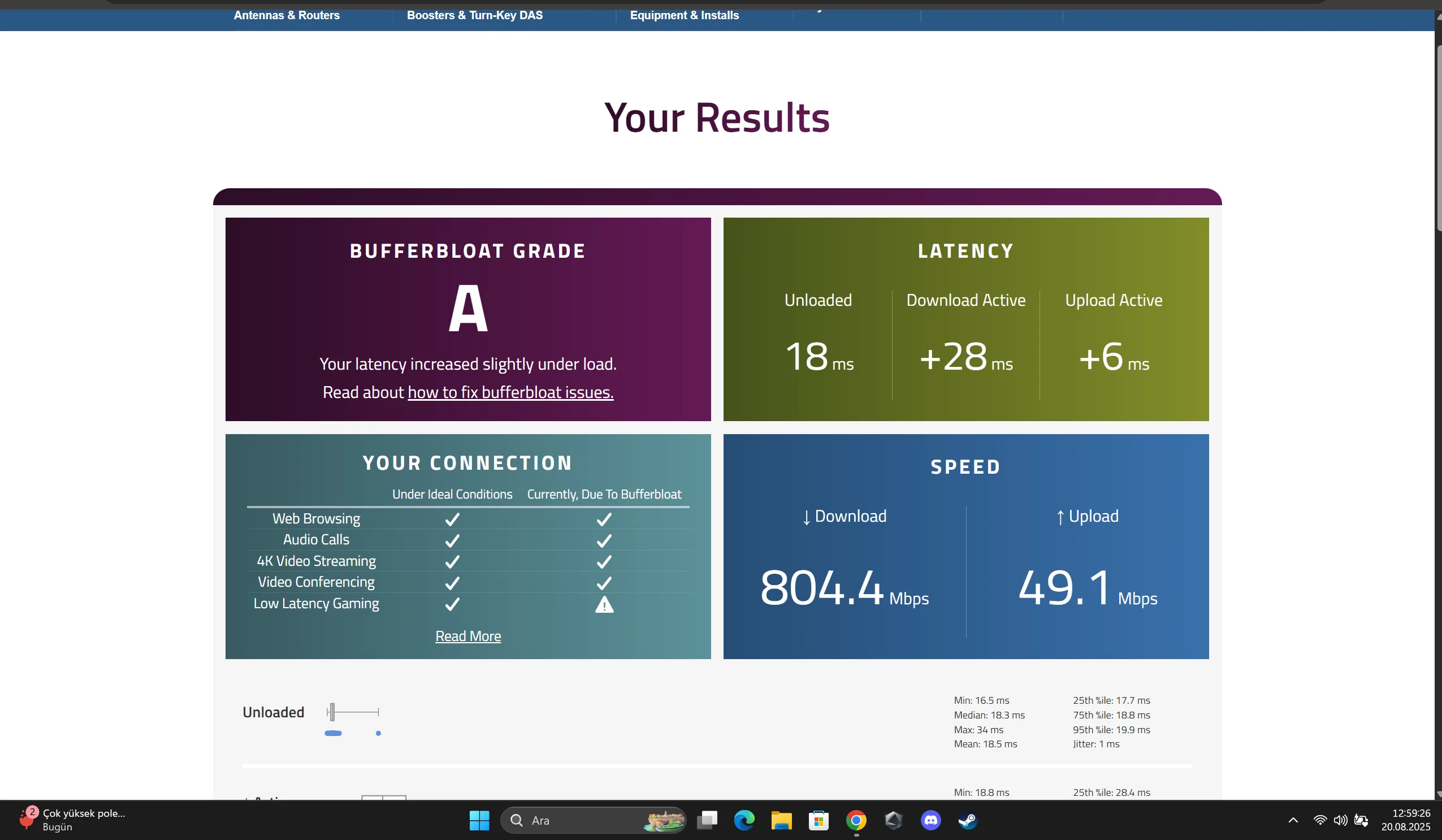The width and height of the screenshot is (1442, 840).
Task: Show hidden system tray icons chevron
Action: coord(1293,820)
